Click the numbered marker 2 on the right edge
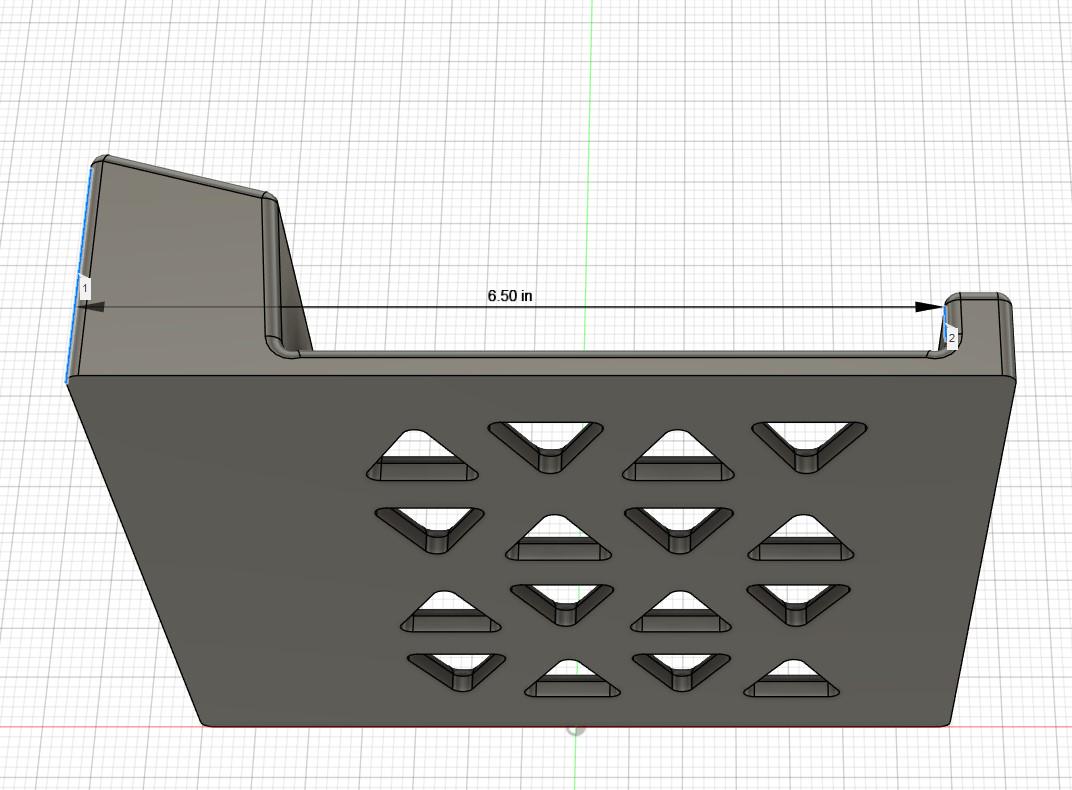 pos(950,337)
